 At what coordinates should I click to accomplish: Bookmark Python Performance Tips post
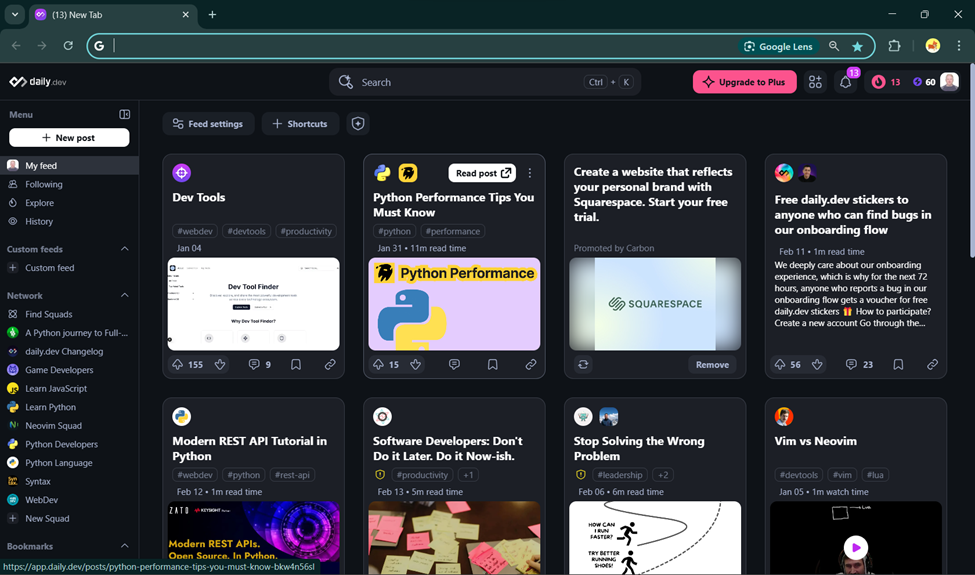(x=492, y=364)
